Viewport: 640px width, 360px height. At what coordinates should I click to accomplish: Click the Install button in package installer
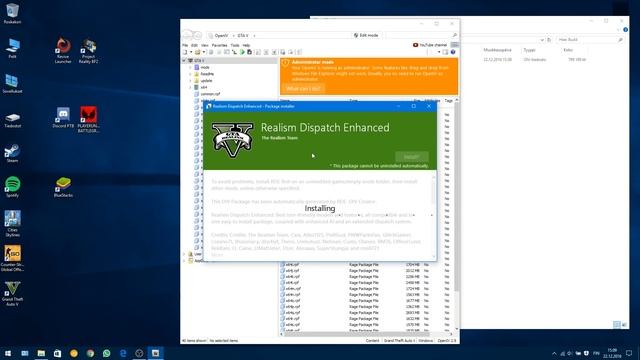[411, 157]
